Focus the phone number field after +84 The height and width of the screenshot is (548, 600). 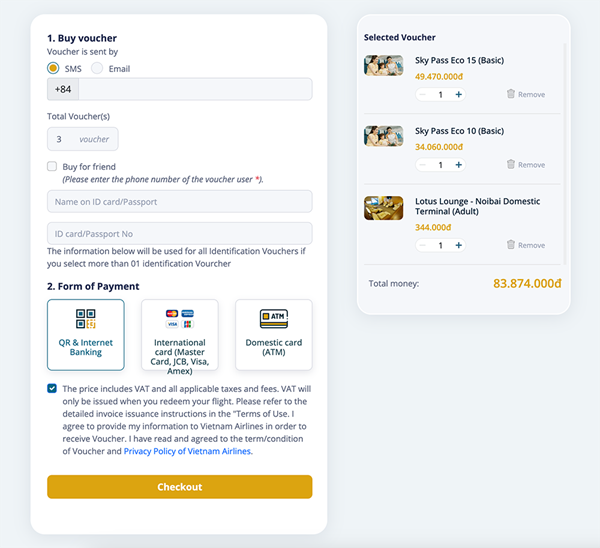195,89
